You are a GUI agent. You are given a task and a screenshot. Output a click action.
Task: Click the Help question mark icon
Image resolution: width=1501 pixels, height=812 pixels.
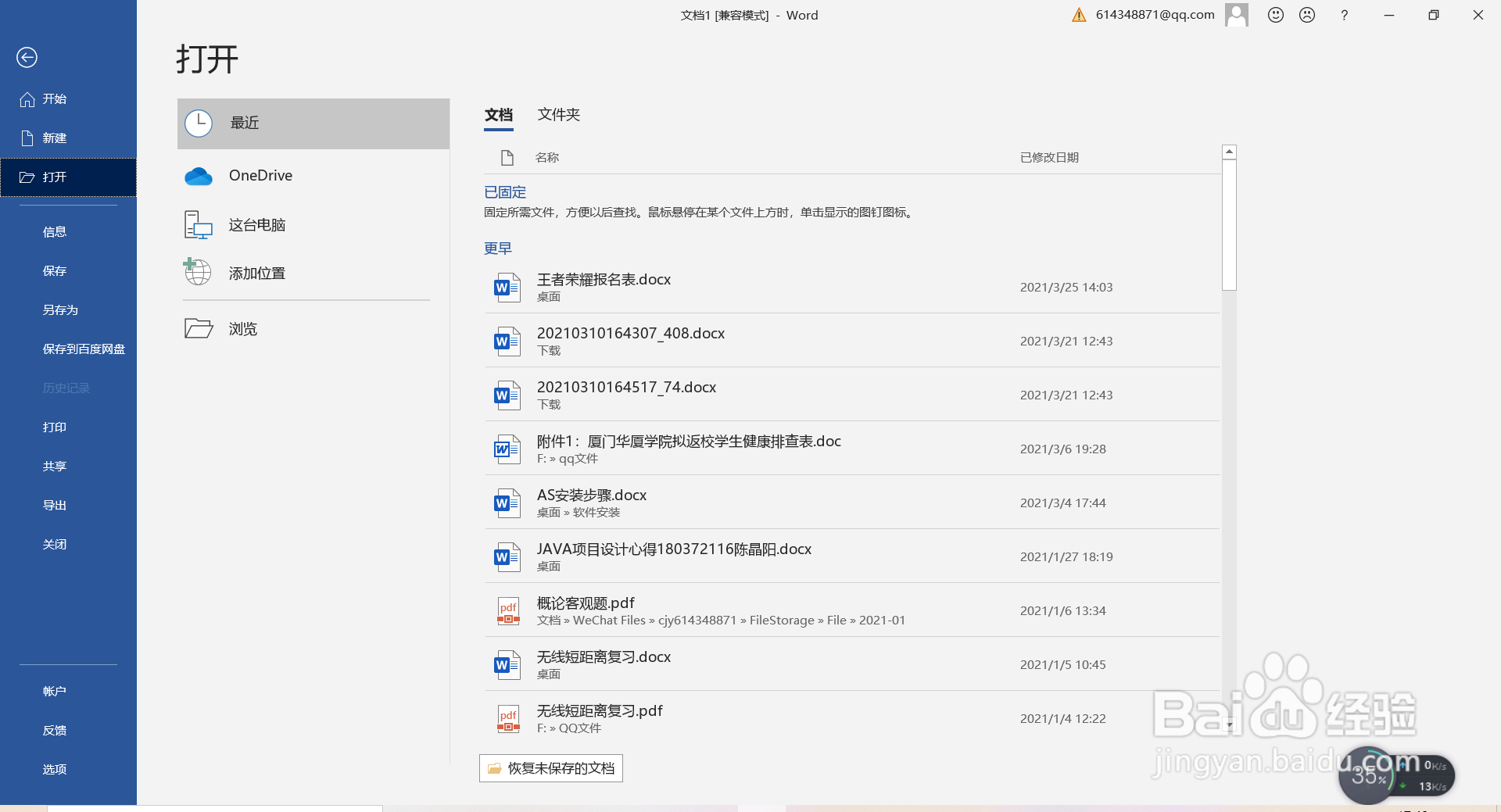tap(1344, 15)
